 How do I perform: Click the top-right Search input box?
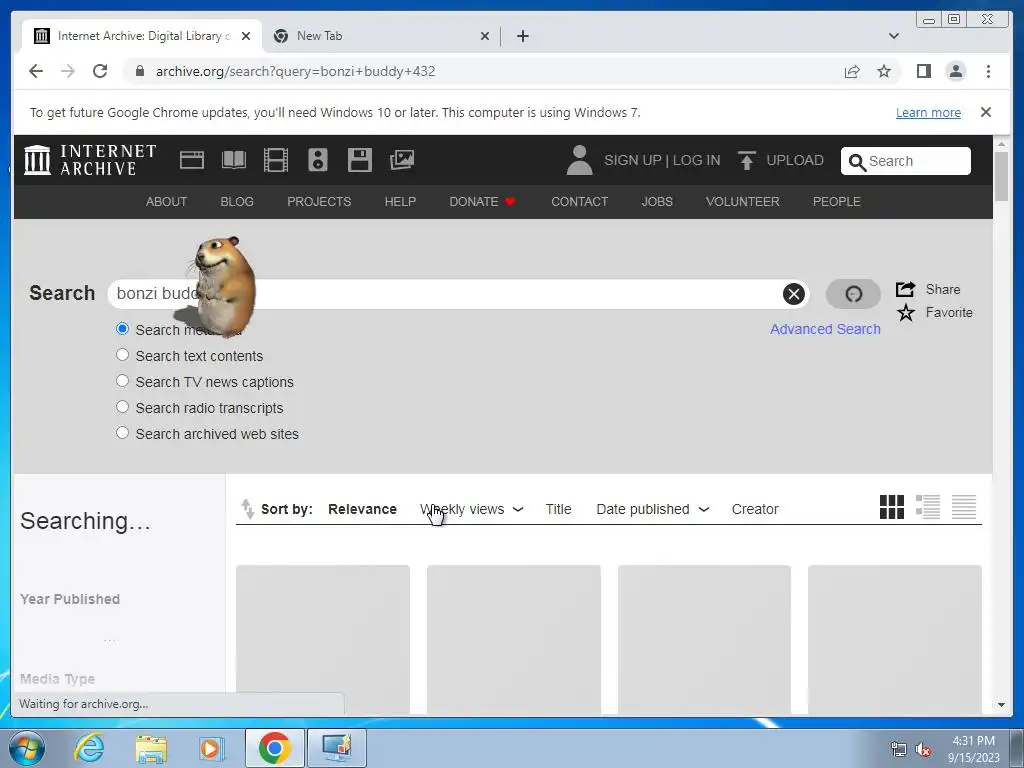point(906,161)
